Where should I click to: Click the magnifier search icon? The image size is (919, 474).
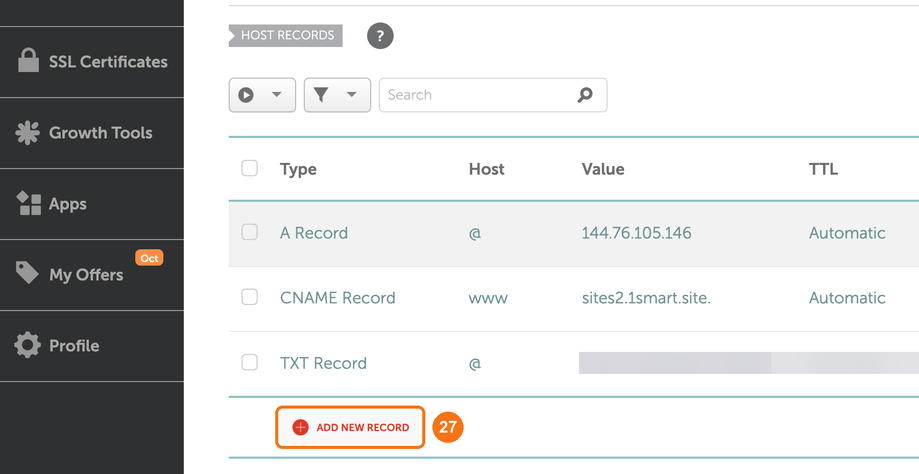point(584,95)
